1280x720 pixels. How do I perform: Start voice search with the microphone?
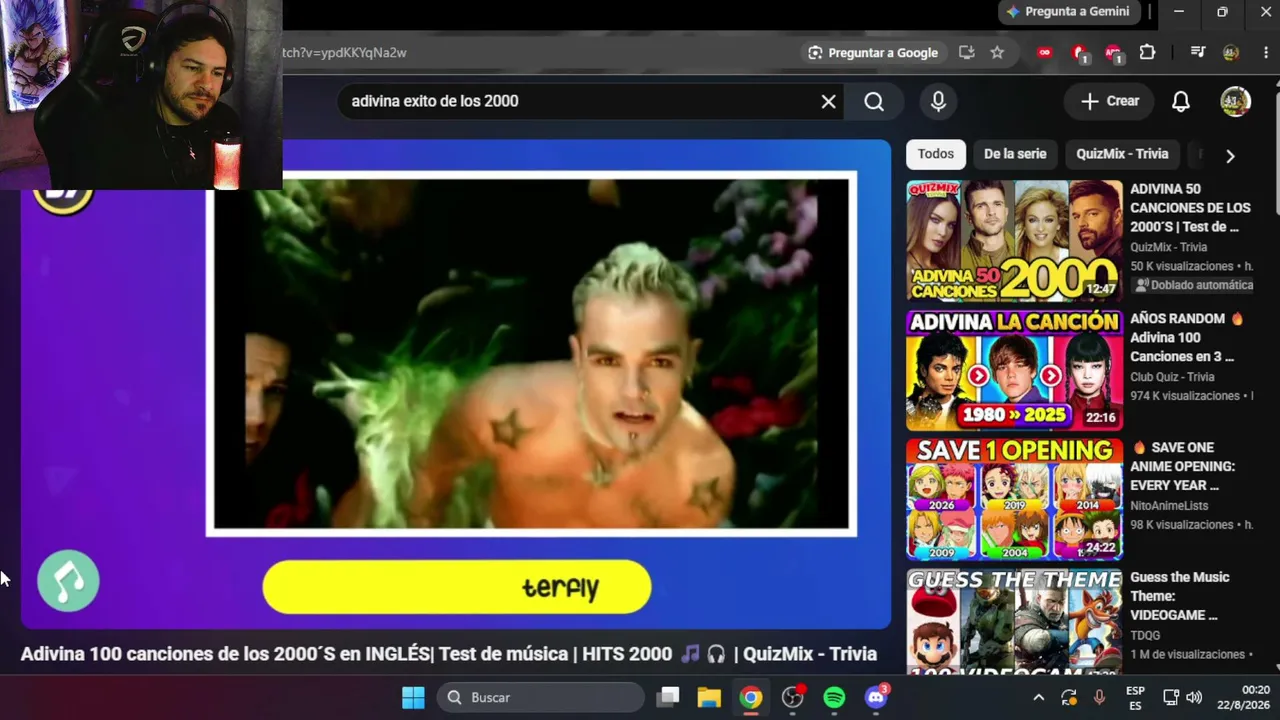coord(938,101)
